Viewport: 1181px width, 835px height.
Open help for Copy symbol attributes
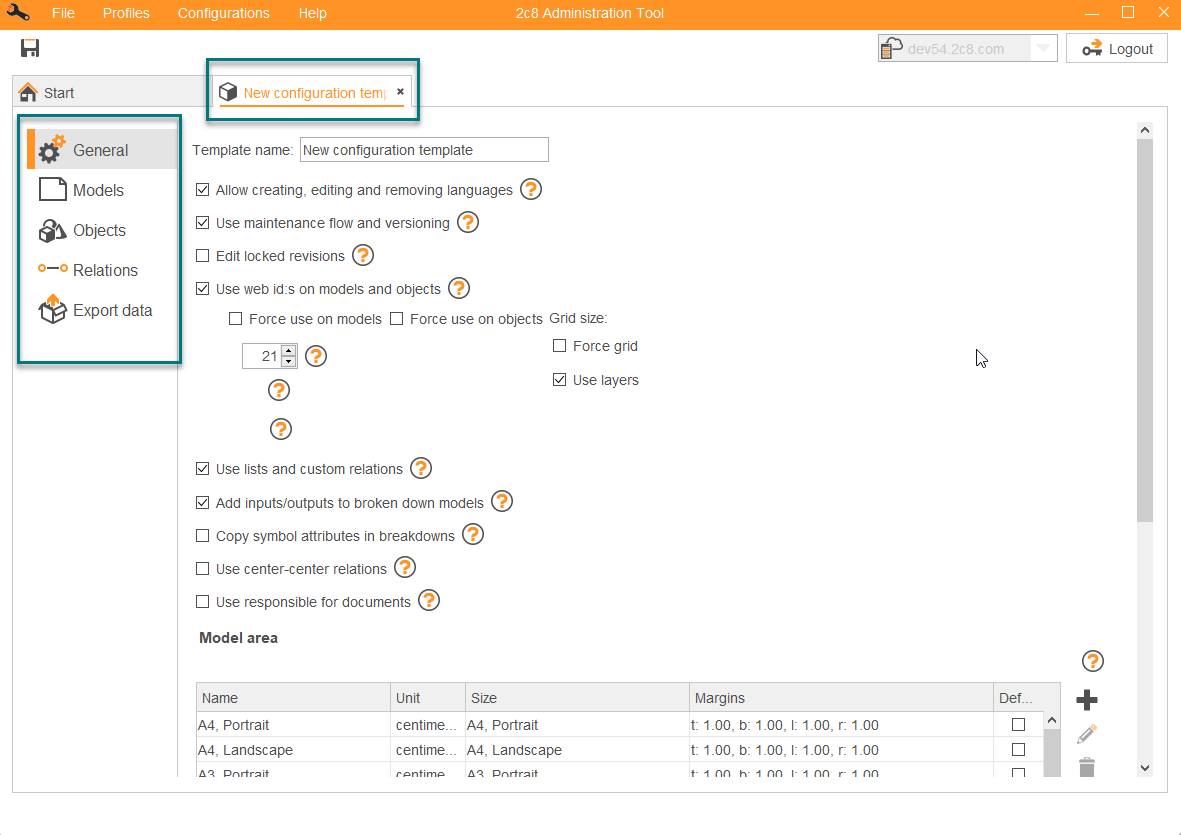[x=473, y=535]
